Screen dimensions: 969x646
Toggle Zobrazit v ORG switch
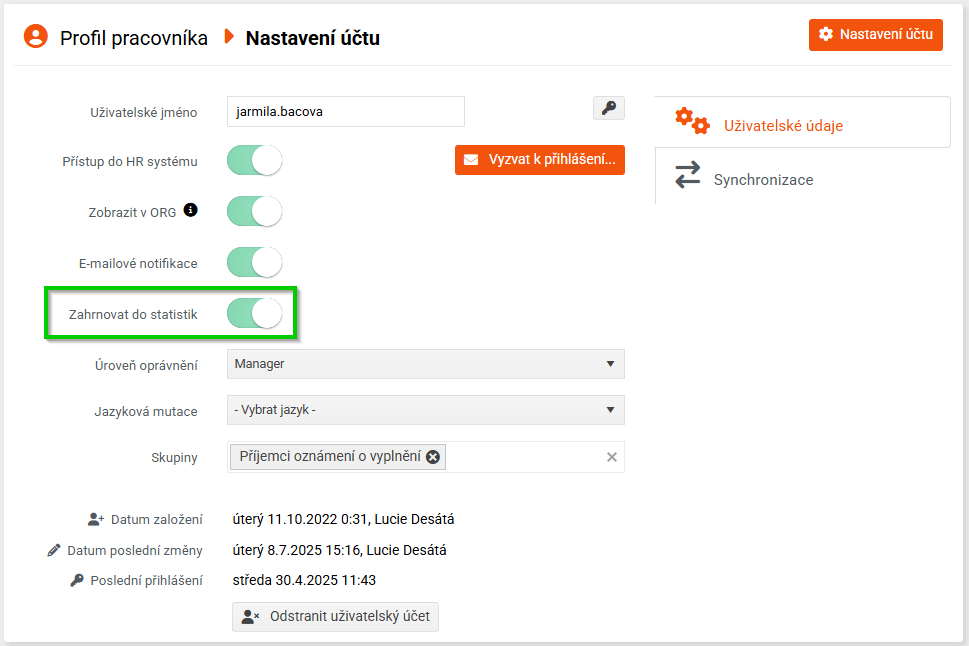[x=255, y=211]
